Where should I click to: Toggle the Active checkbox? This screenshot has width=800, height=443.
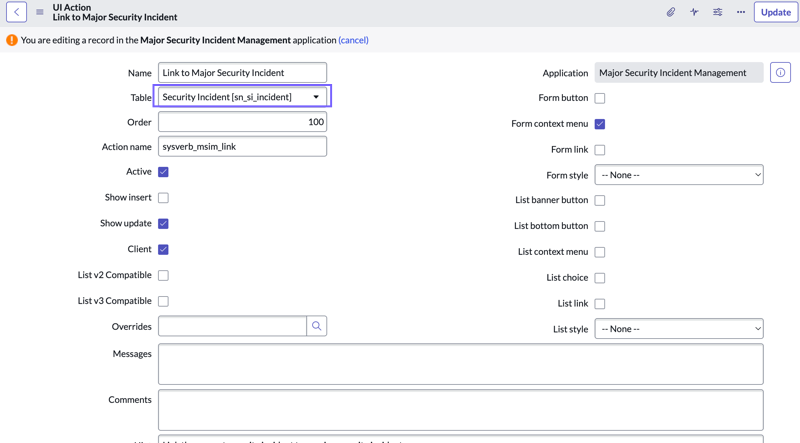163,172
